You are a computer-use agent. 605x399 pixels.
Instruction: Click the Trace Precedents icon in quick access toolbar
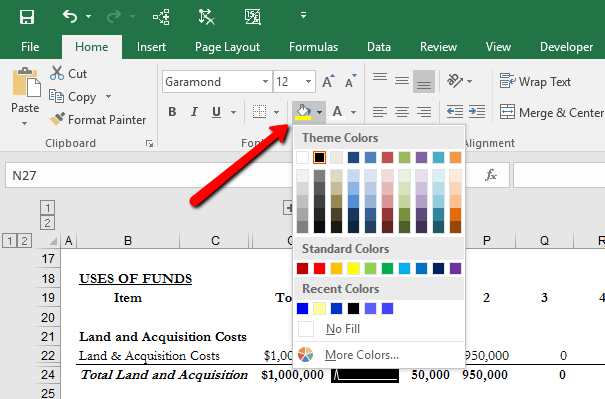coord(161,17)
